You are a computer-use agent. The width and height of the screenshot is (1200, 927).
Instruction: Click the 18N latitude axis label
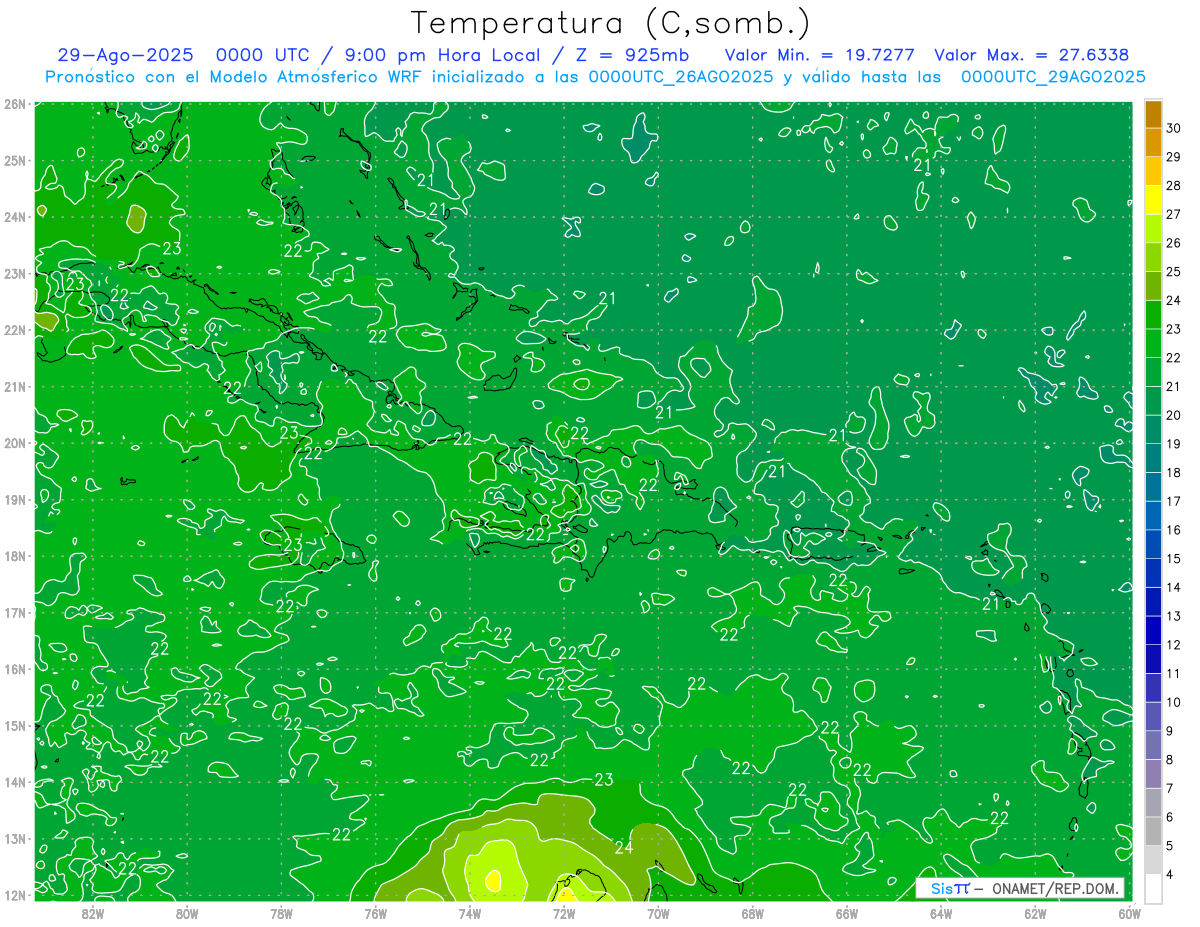pyautogui.click(x=14, y=556)
